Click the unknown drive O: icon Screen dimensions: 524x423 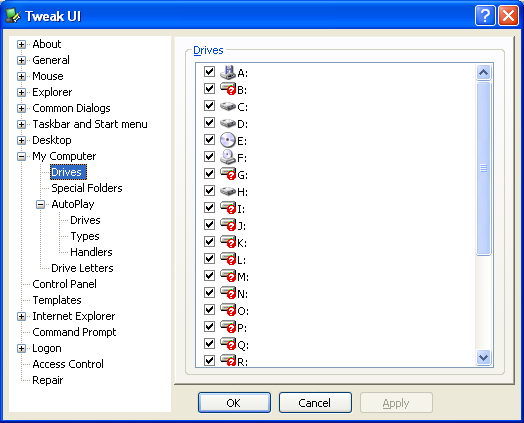[228, 310]
